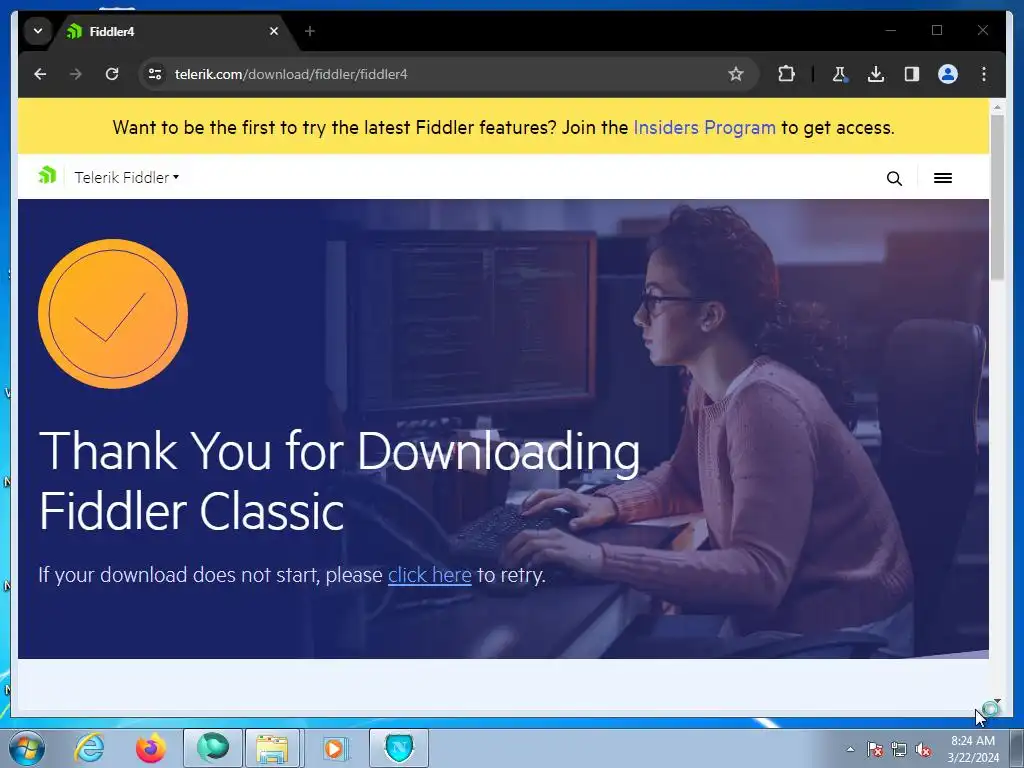The height and width of the screenshot is (768, 1024).
Task: View site information icon in address bar
Action: tap(155, 74)
